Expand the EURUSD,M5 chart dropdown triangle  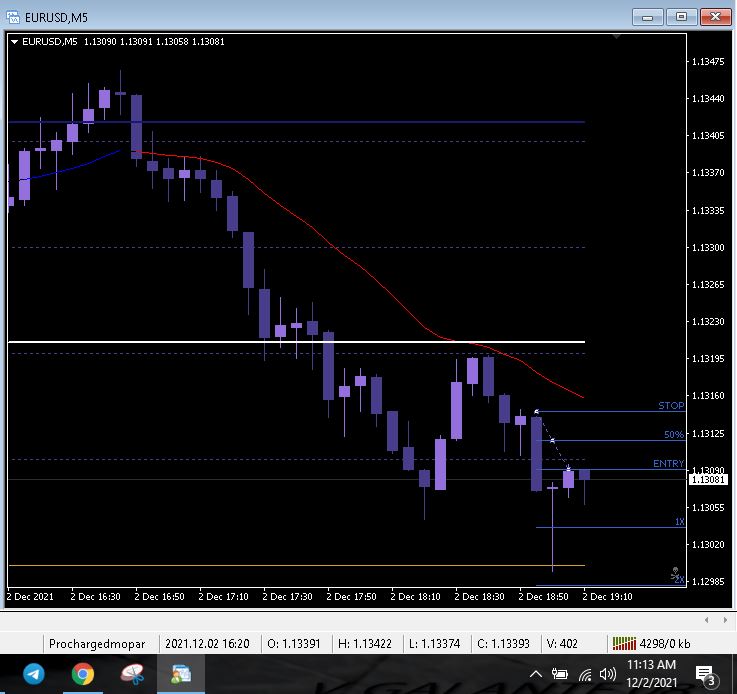(x=15, y=42)
